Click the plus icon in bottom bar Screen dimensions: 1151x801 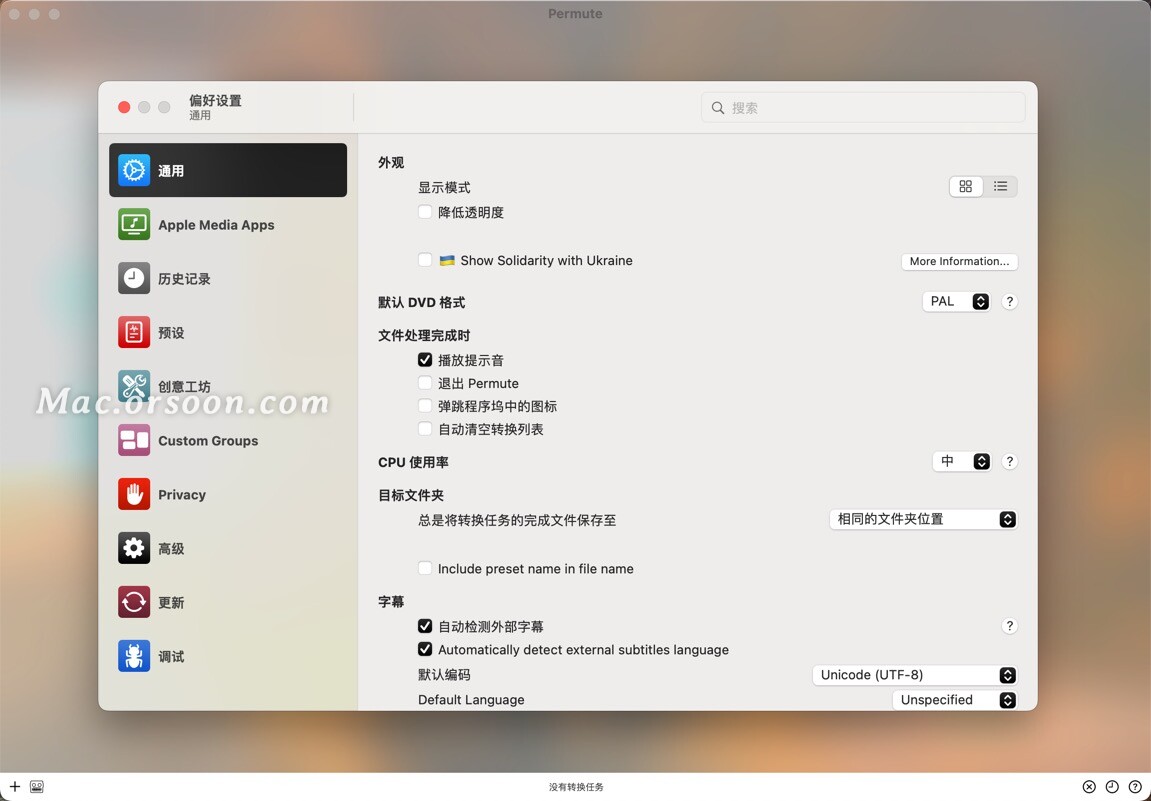[15, 786]
